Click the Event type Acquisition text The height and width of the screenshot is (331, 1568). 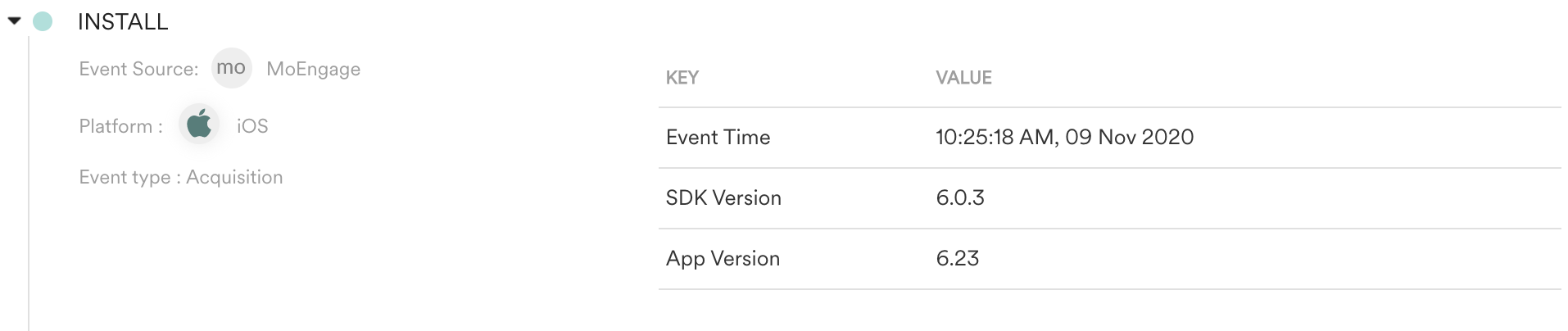pyautogui.click(x=180, y=178)
